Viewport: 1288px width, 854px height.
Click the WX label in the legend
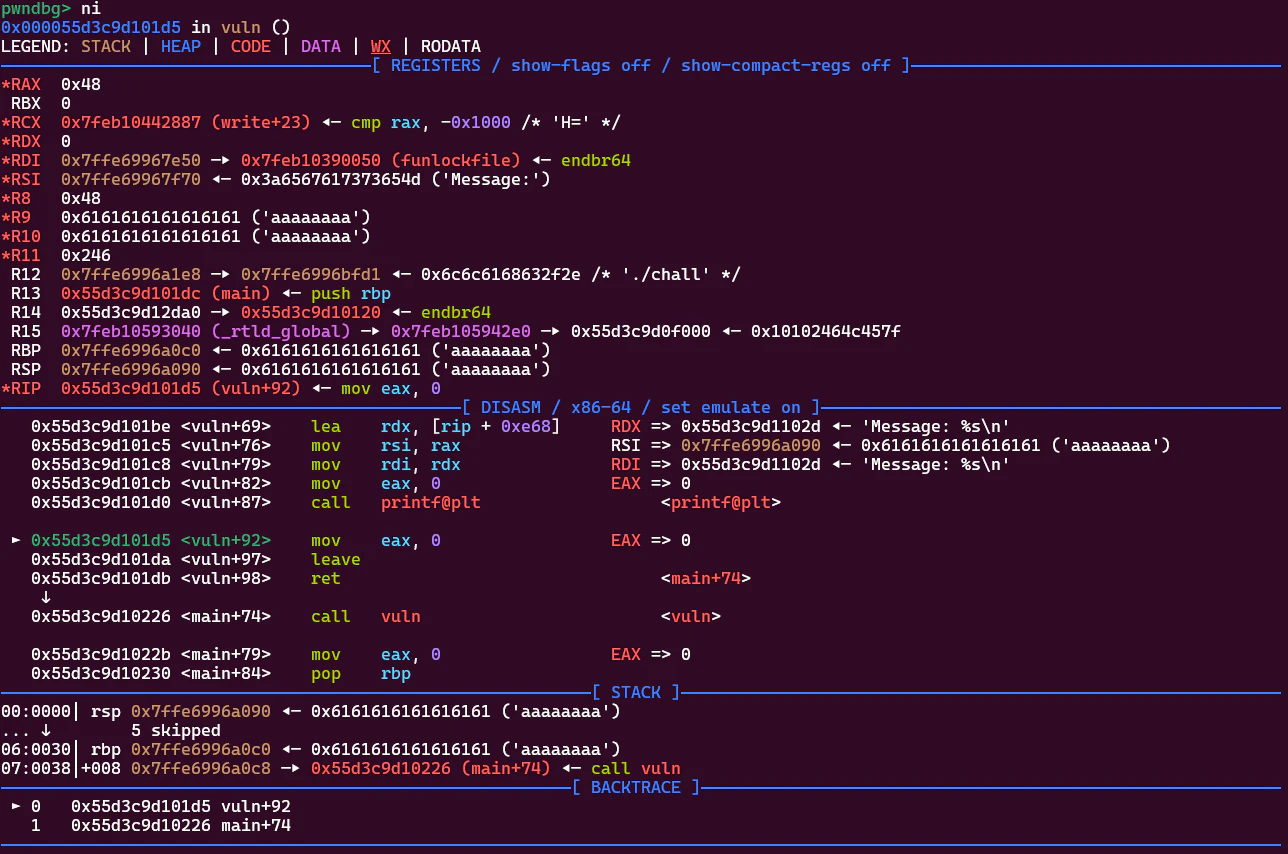[x=380, y=46]
